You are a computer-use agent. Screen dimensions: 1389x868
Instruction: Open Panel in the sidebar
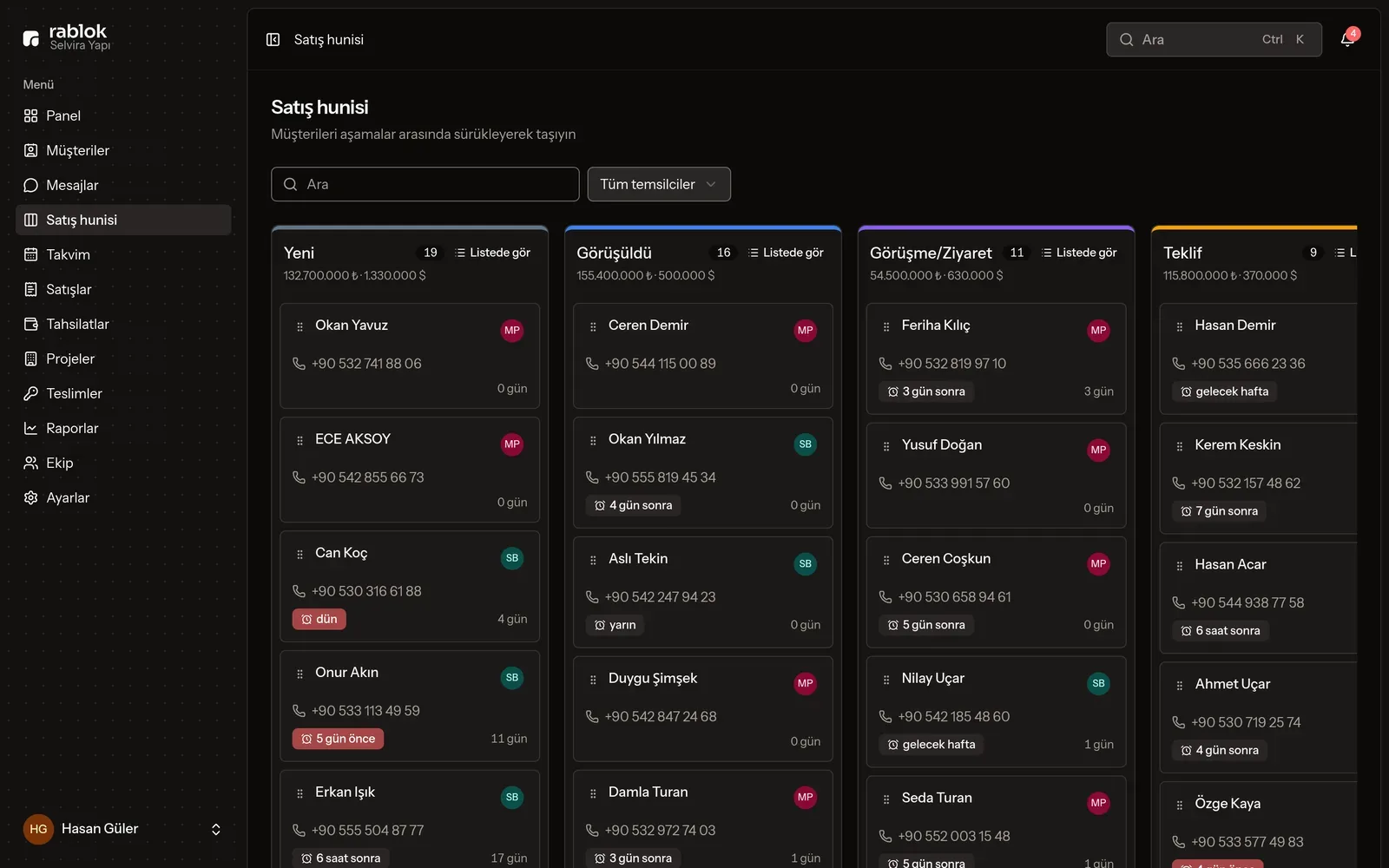pos(123,115)
